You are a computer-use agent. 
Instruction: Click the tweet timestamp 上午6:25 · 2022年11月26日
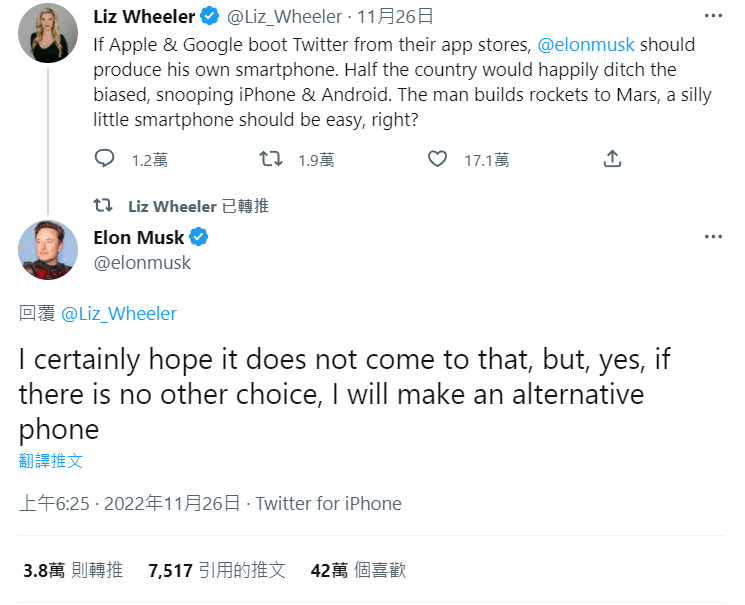130,503
